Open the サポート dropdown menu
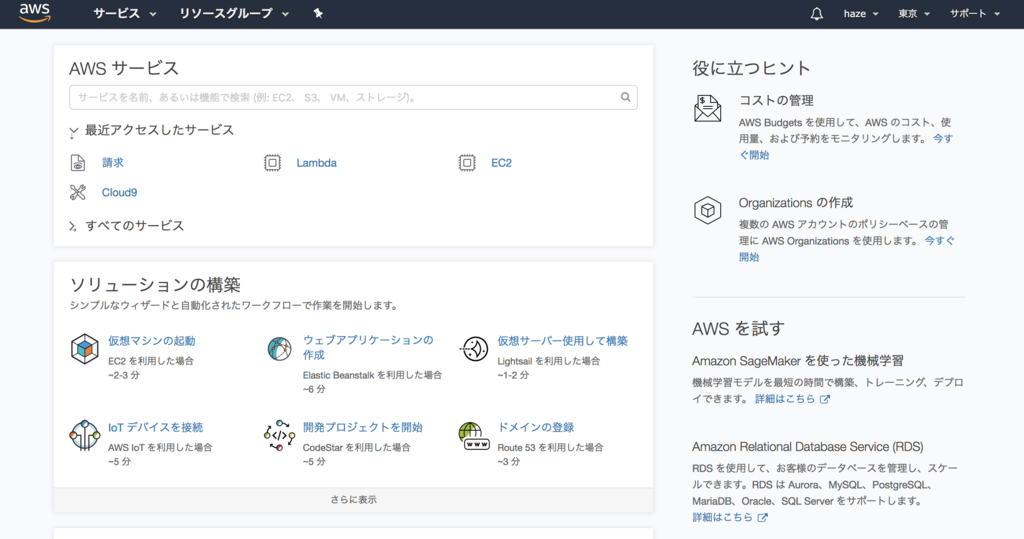The width and height of the screenshot is (1024, 539). point(974,14)
